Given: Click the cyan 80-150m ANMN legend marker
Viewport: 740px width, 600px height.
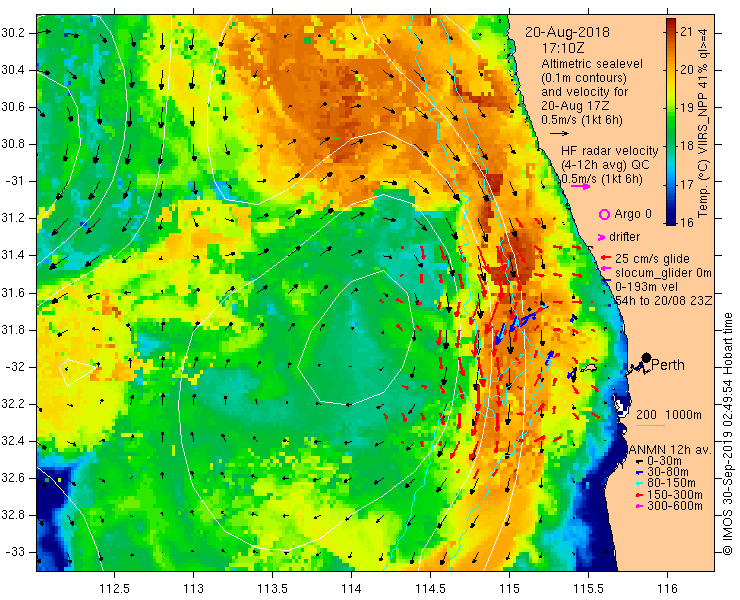Looking at the screenshot, I should [x=640, y=483].
